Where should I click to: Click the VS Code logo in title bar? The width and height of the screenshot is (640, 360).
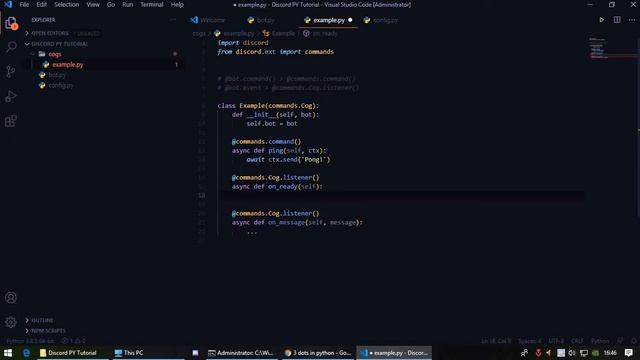click(8, 4)
